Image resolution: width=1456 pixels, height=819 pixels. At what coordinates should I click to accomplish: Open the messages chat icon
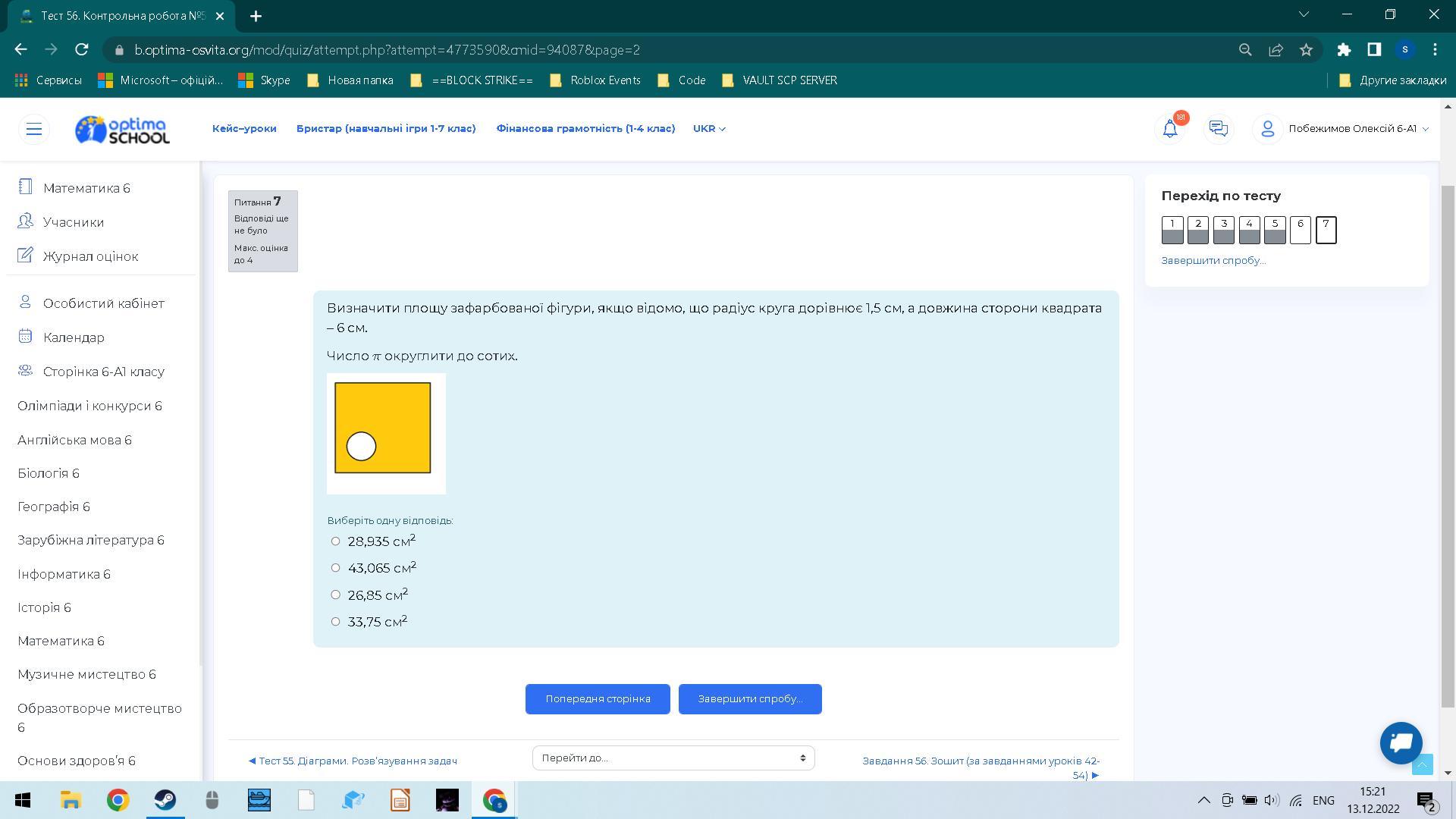click(x=1219, y=129)
